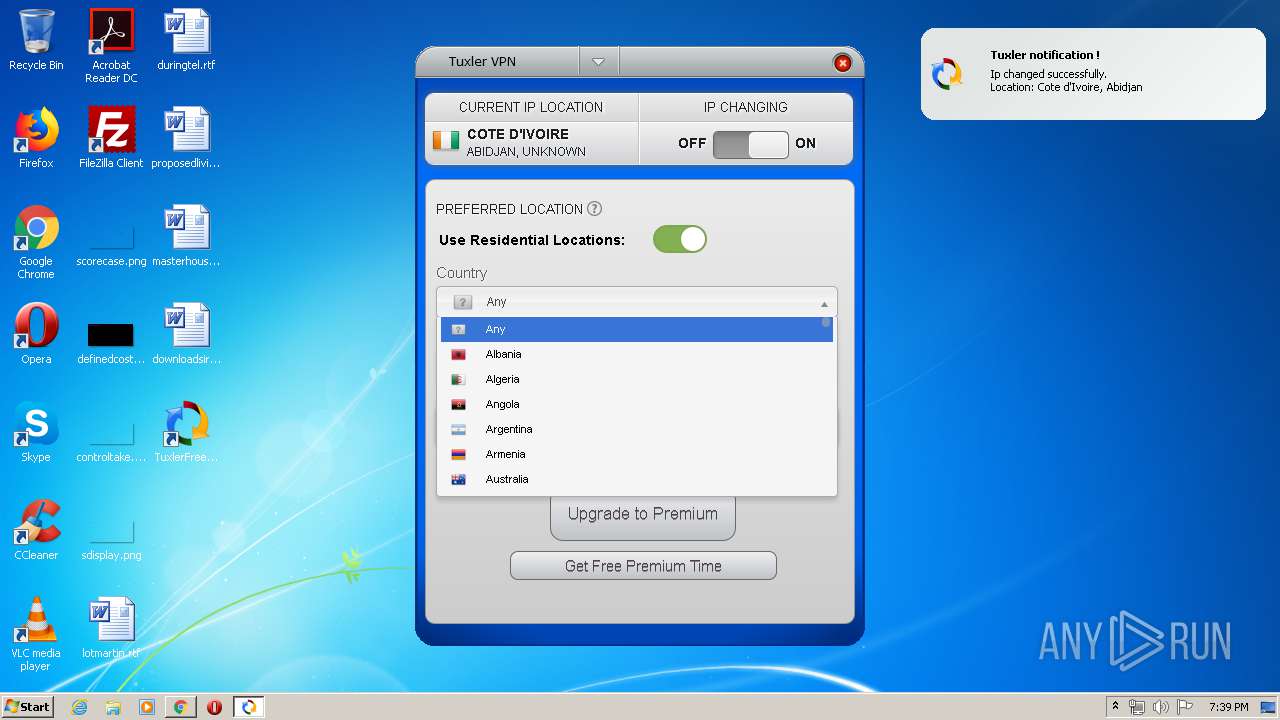The width and height of the screenshot is (1280, 720).
Task: Click the taskbar clock showing 7:39 PM
Action: coord(1228,707)
